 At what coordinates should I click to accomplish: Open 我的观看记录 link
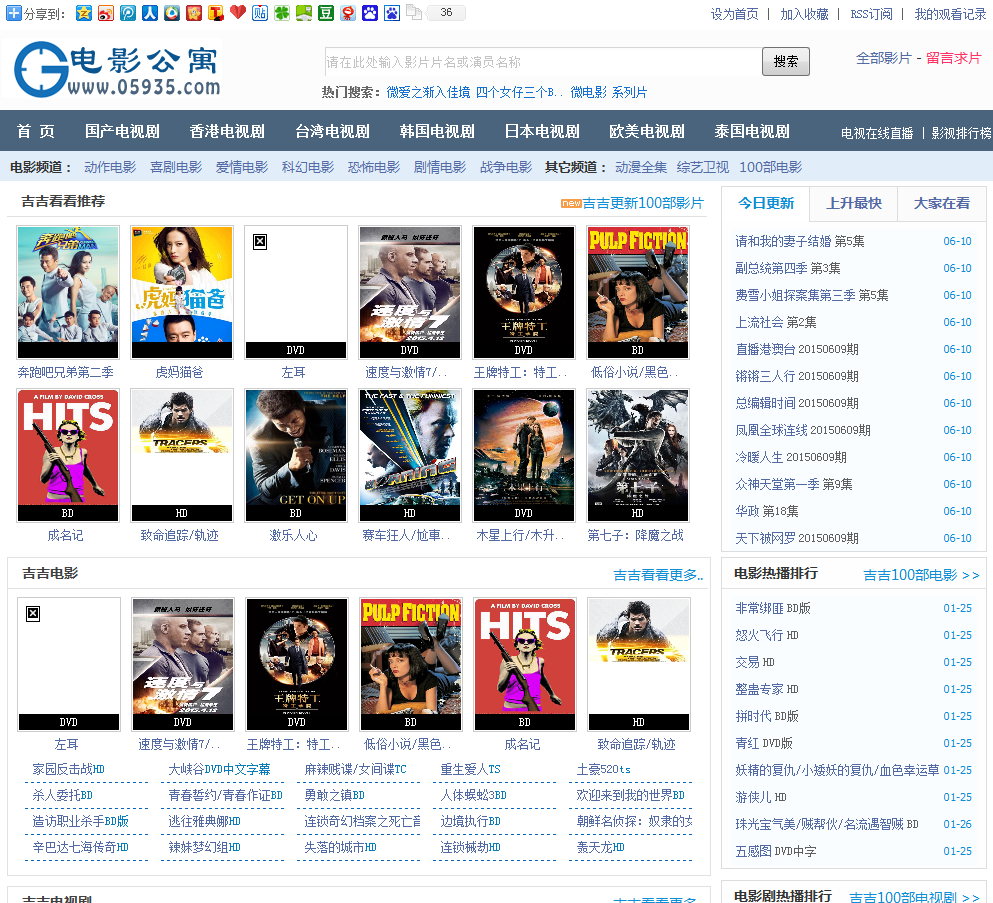point(950,14)
